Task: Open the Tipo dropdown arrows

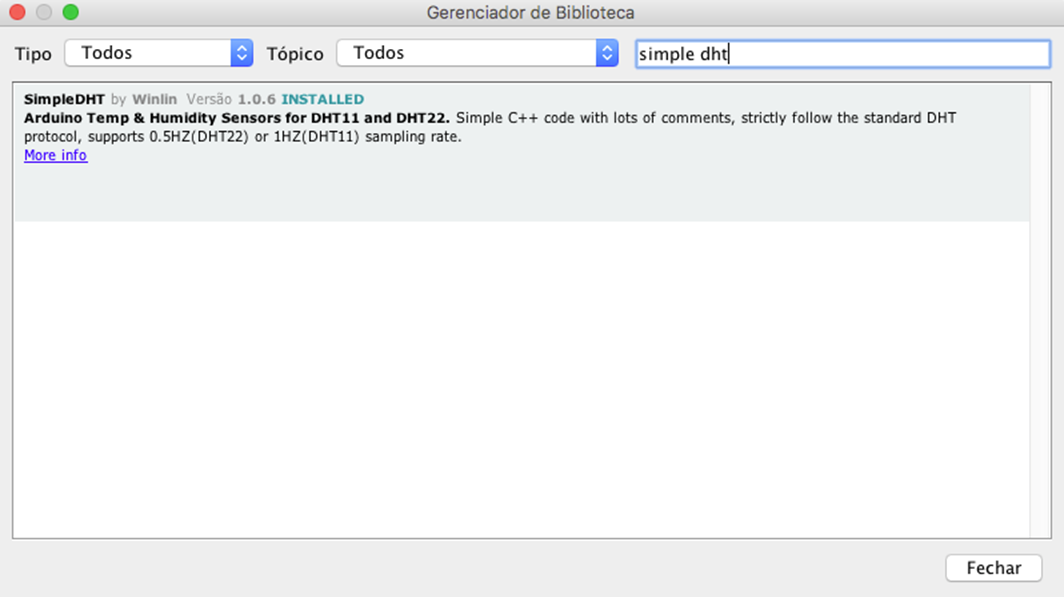Action: (x=241, y=53)
